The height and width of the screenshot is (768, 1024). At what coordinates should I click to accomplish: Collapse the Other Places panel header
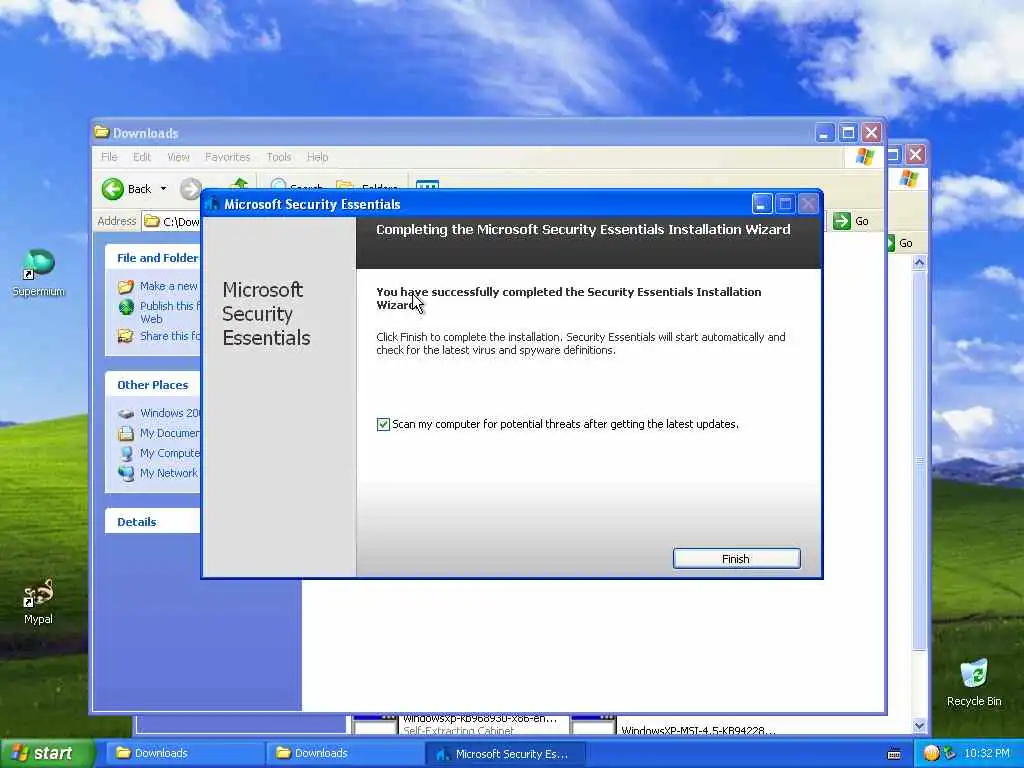pos(153,385)
